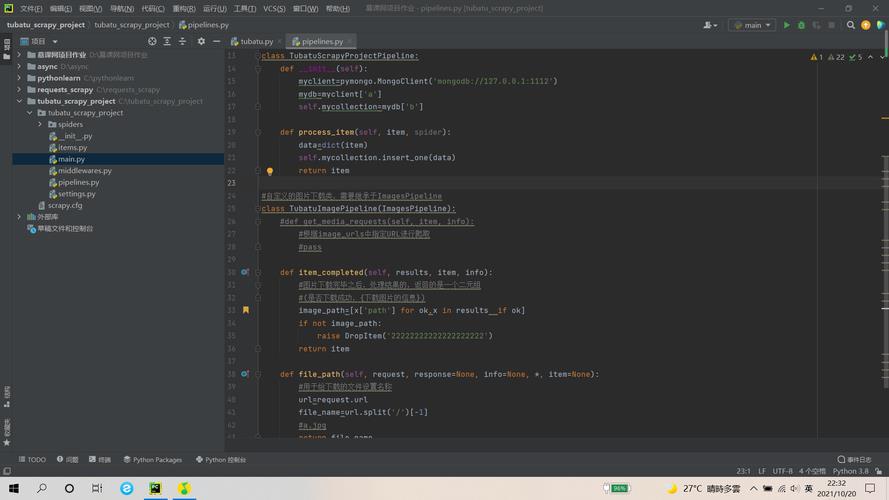Viewport: 889px width, 500px height.
Task: Expand the spiders folder in project tree
Action: click(40, 125)
